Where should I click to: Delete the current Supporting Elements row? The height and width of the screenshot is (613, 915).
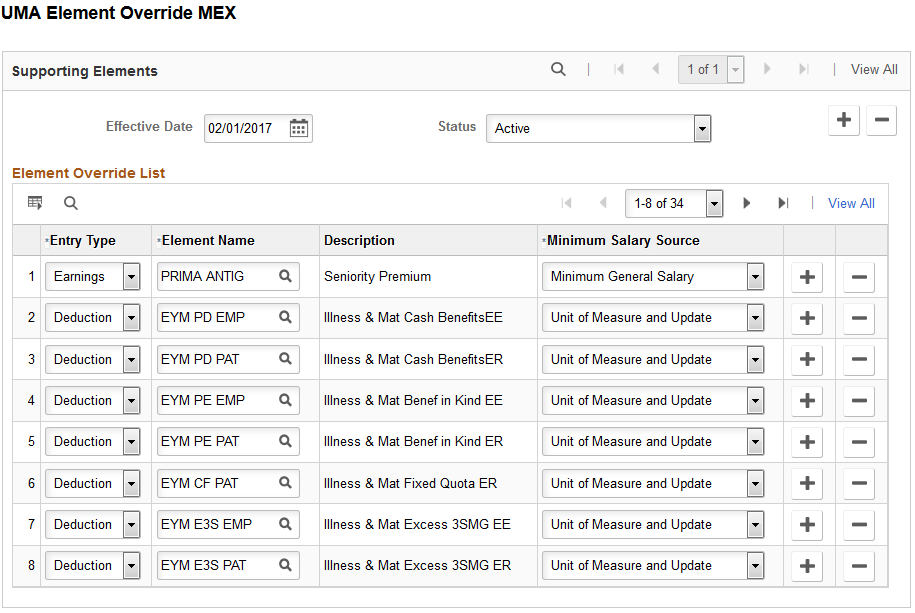coord(882,120)
